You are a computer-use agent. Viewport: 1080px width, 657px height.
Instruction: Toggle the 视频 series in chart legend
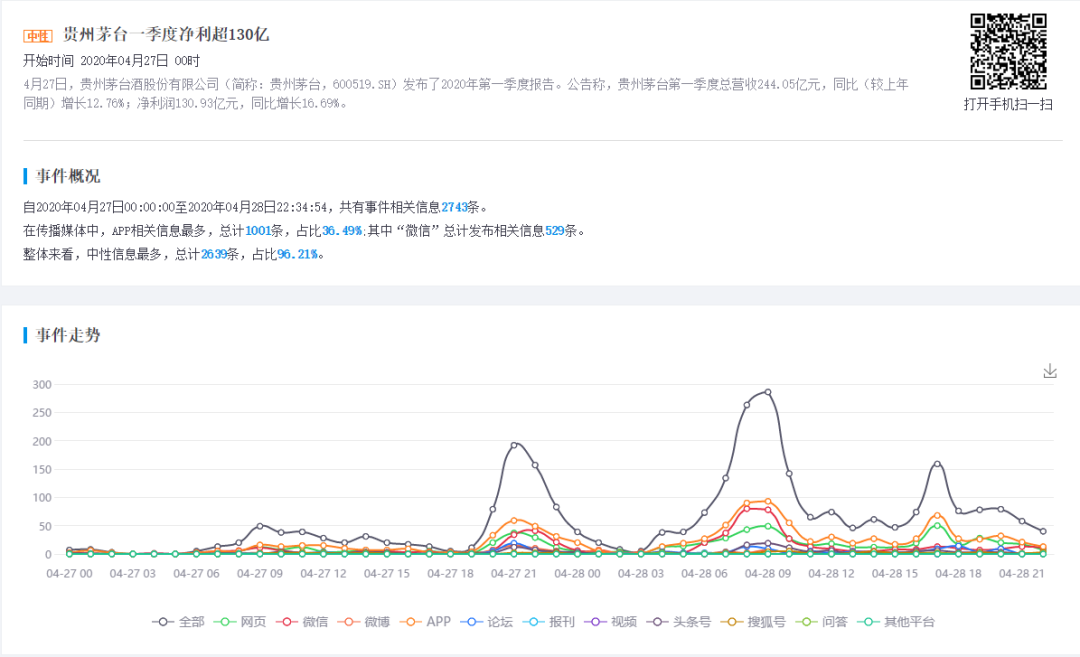coord(611,622)
